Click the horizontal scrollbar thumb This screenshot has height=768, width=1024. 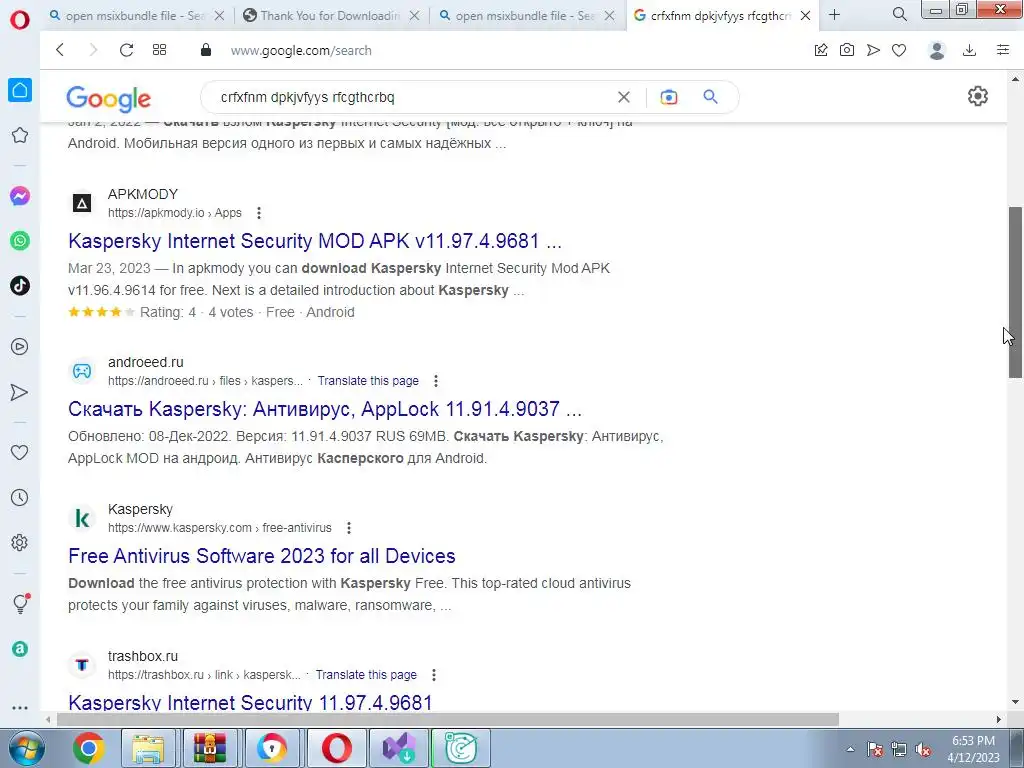click(447, 719)
